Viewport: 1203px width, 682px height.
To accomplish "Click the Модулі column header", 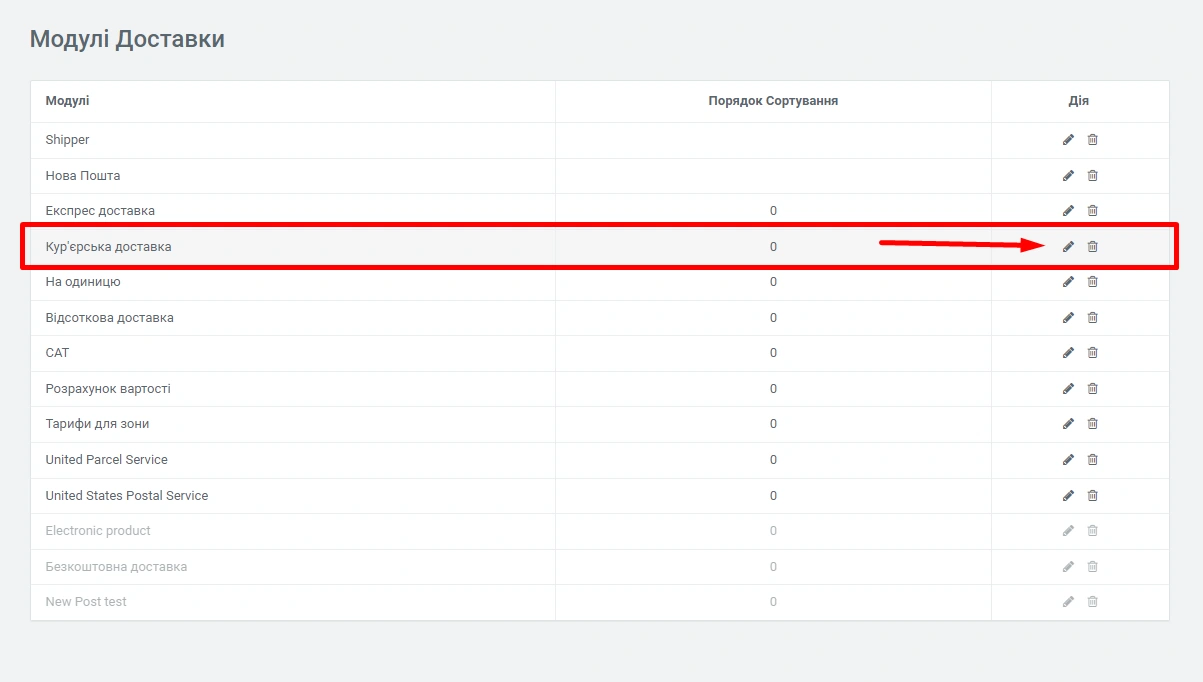I will click(x=67, y=101).
